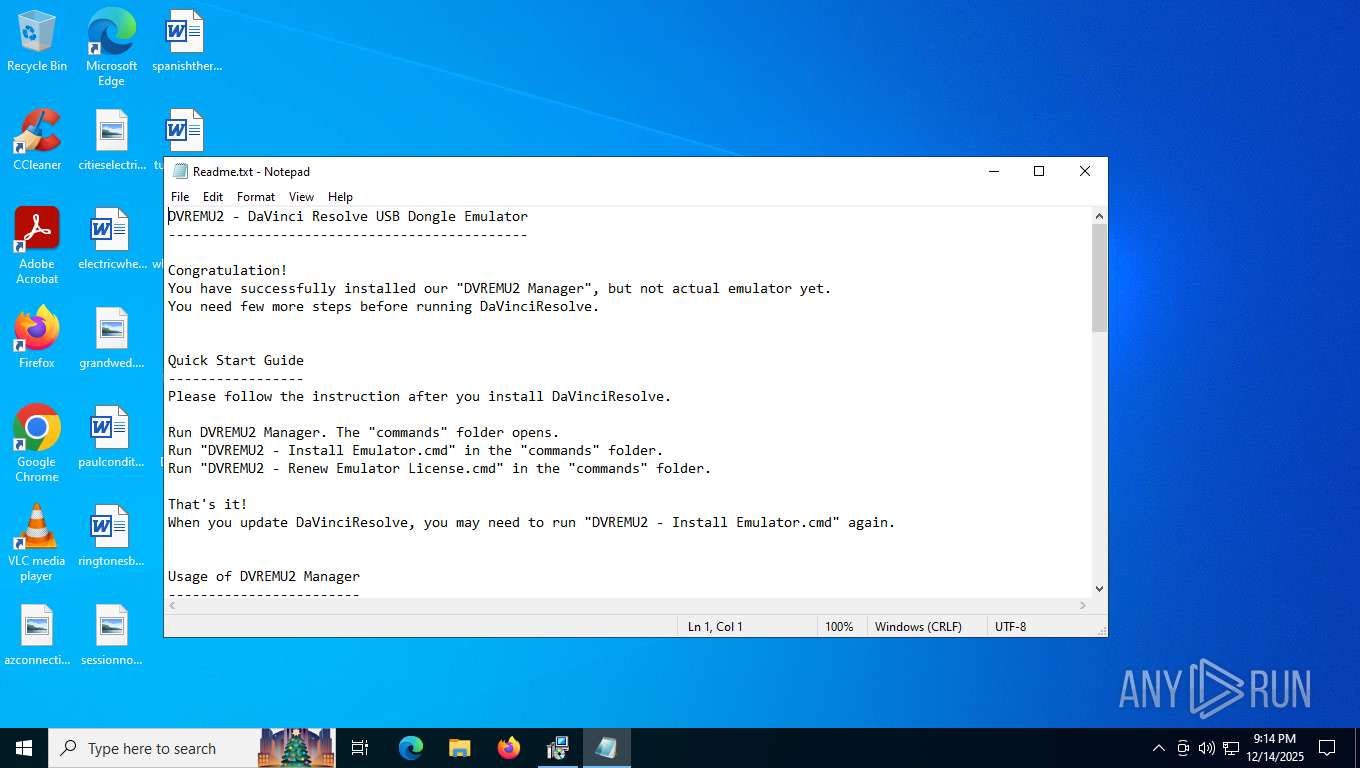Click the "Usage of DVREMU2 Manager" heading
This screenshot has width=1360, height=768.
pos(264,576)
